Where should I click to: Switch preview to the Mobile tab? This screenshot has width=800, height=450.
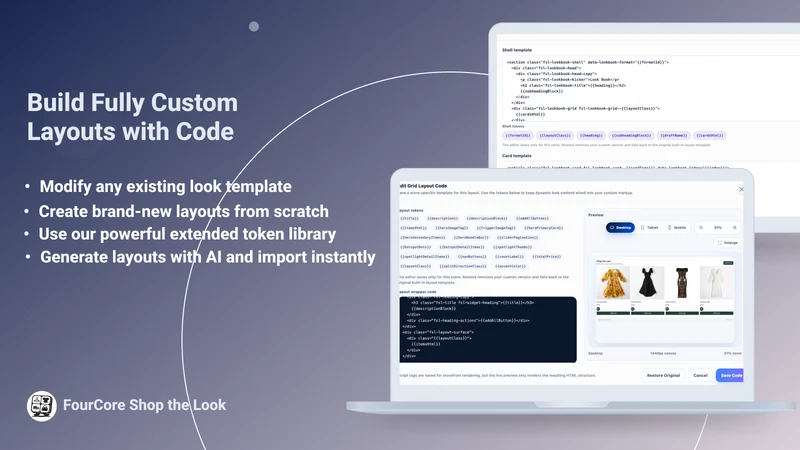click(x=677, y=228)
